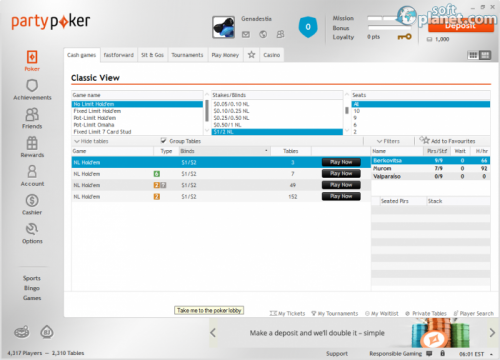
Task: Open My Waitlist link
Action: pos(382,313)
